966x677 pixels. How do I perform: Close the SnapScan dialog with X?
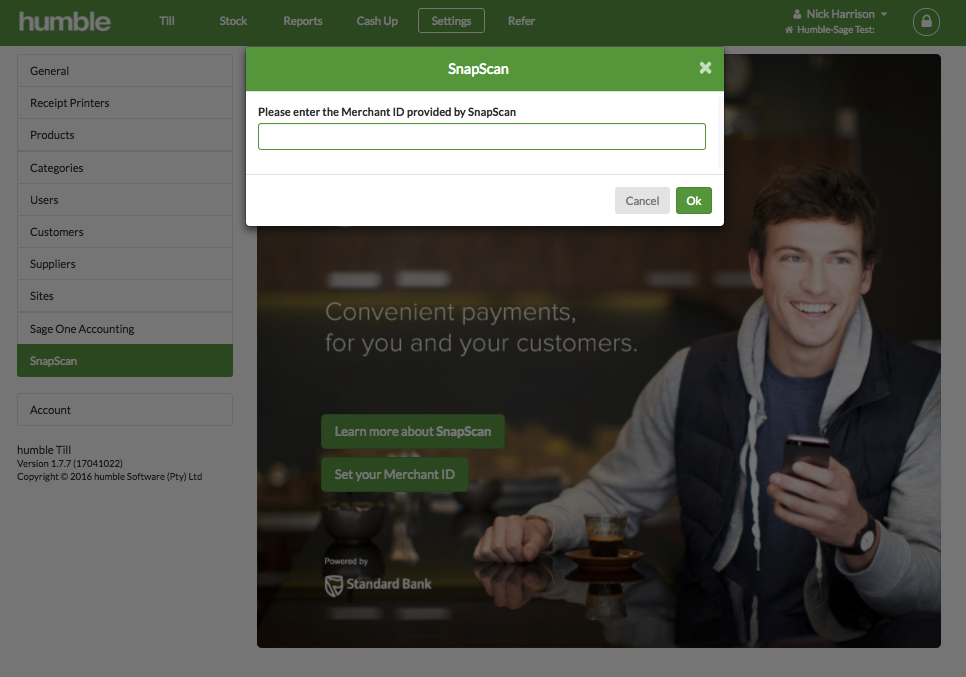(705, 68)
